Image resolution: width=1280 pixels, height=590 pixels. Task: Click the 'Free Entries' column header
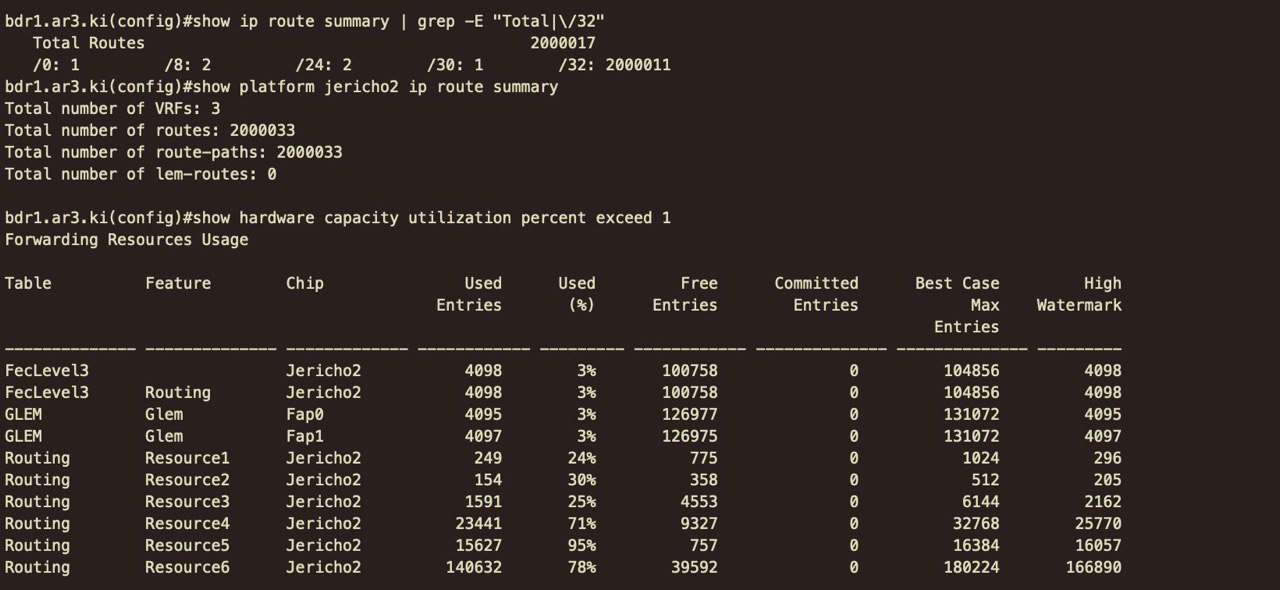click(685, 294)
